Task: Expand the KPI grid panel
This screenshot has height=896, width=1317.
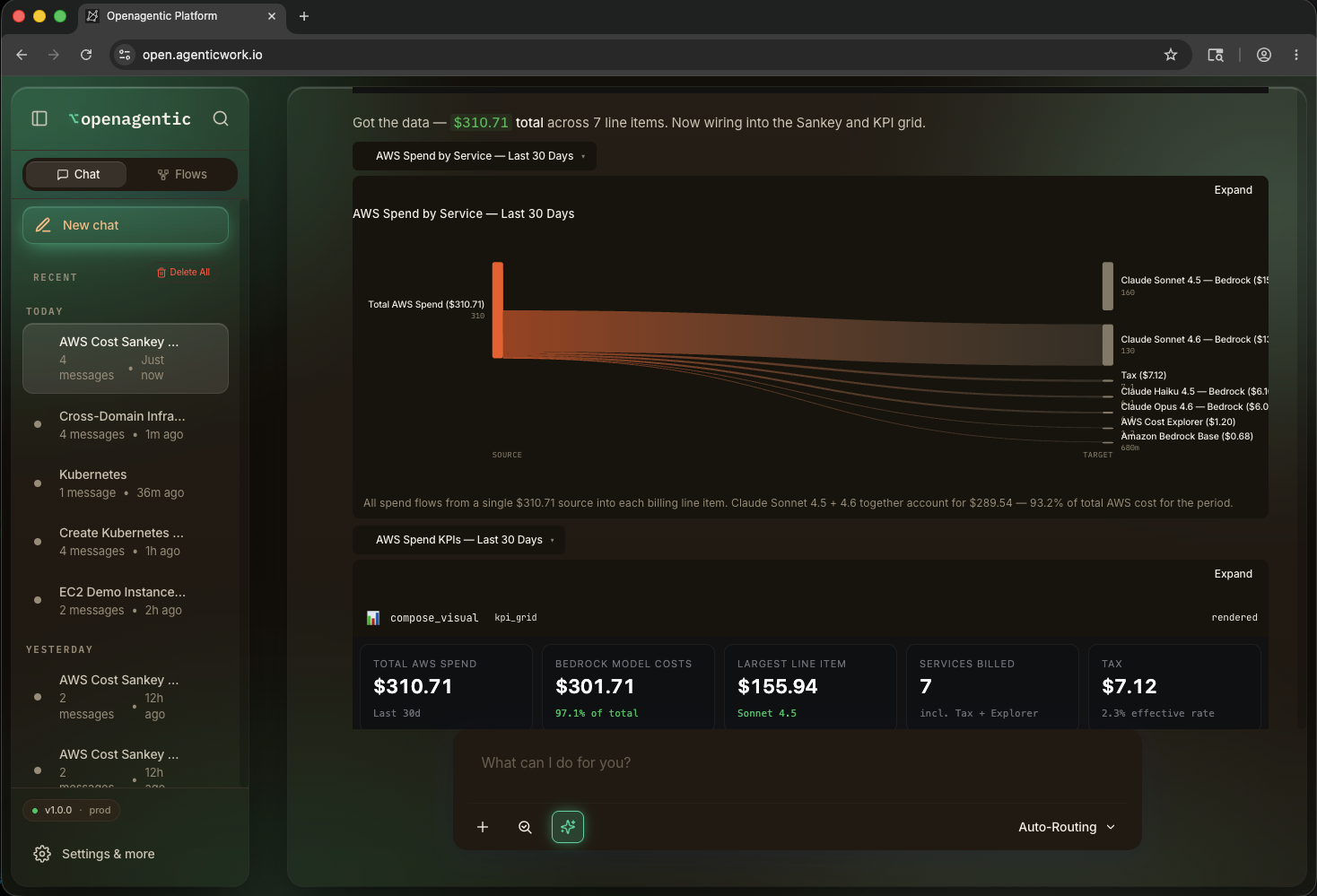Action: pyautogui.click(x=1233, y=574)
